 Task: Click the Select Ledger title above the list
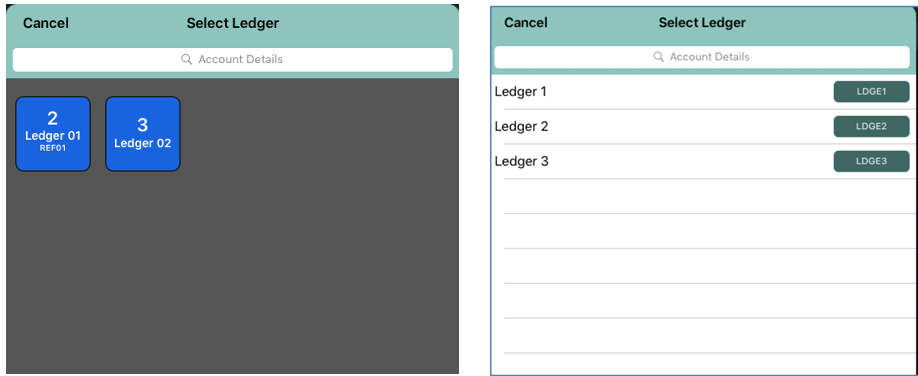702,23
